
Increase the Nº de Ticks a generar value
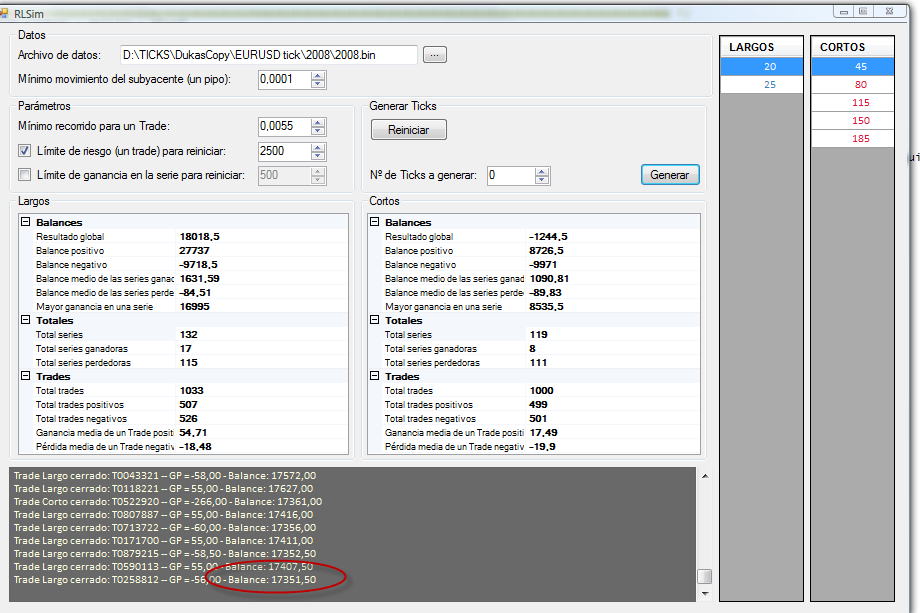point(542,171)
